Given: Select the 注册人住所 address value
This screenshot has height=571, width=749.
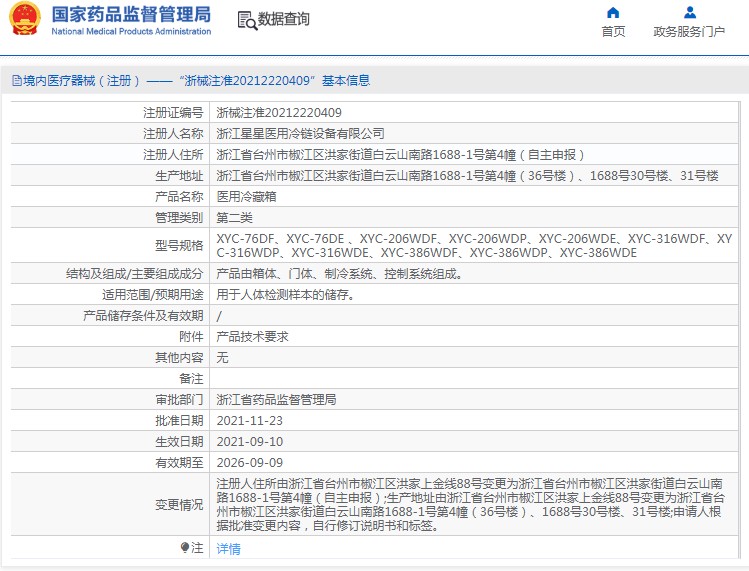Looking at the screenshot, I should click(400, 155).
